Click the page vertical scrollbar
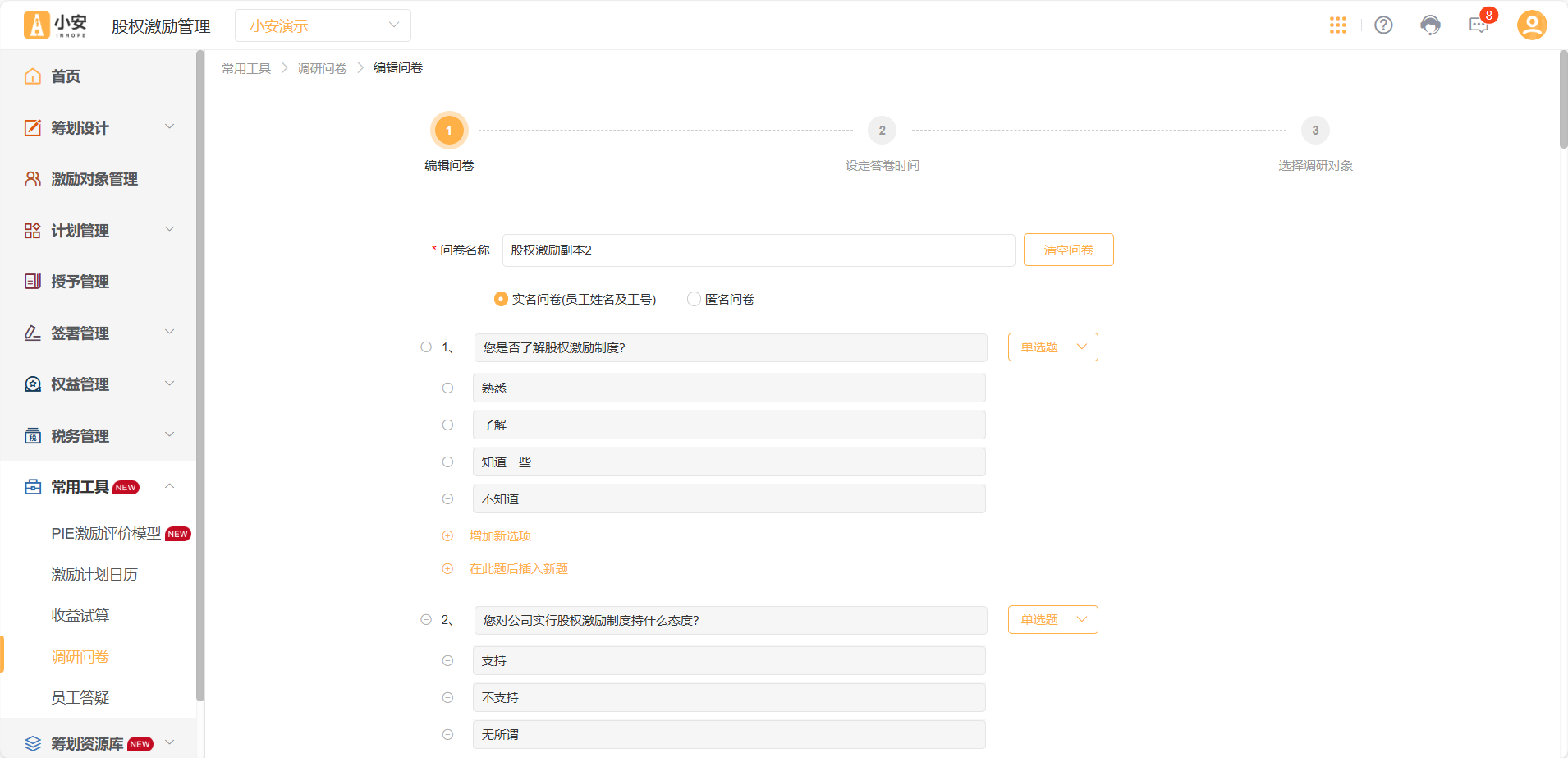Image resolution: width=1568 pixels, height=758 pixels. point(1563,99)
